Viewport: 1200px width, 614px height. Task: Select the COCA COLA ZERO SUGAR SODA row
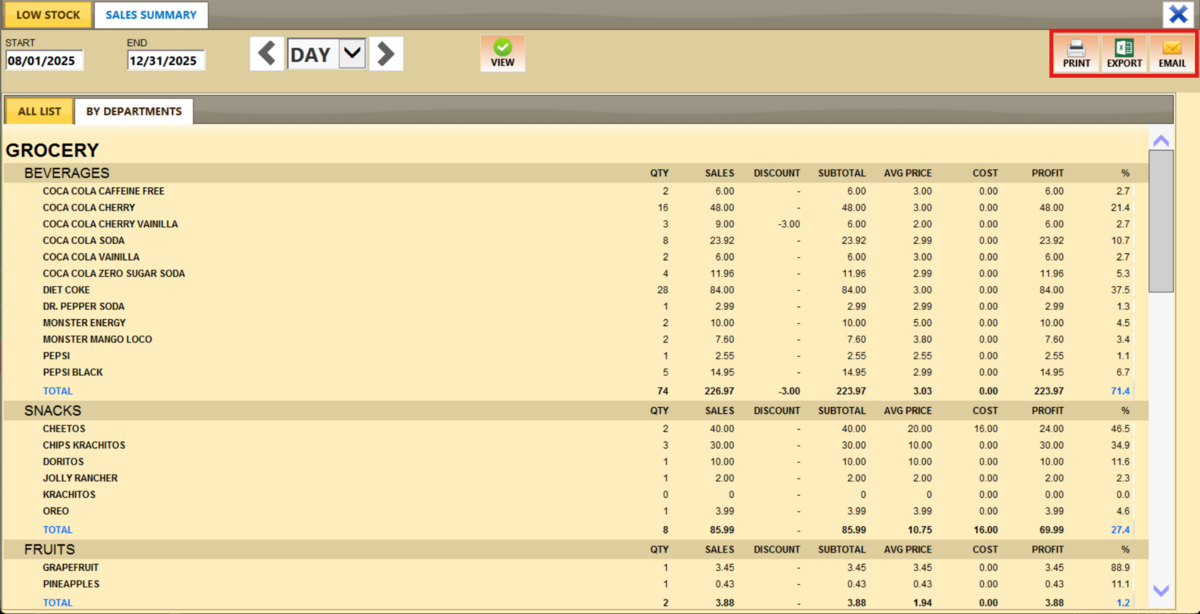575,273
